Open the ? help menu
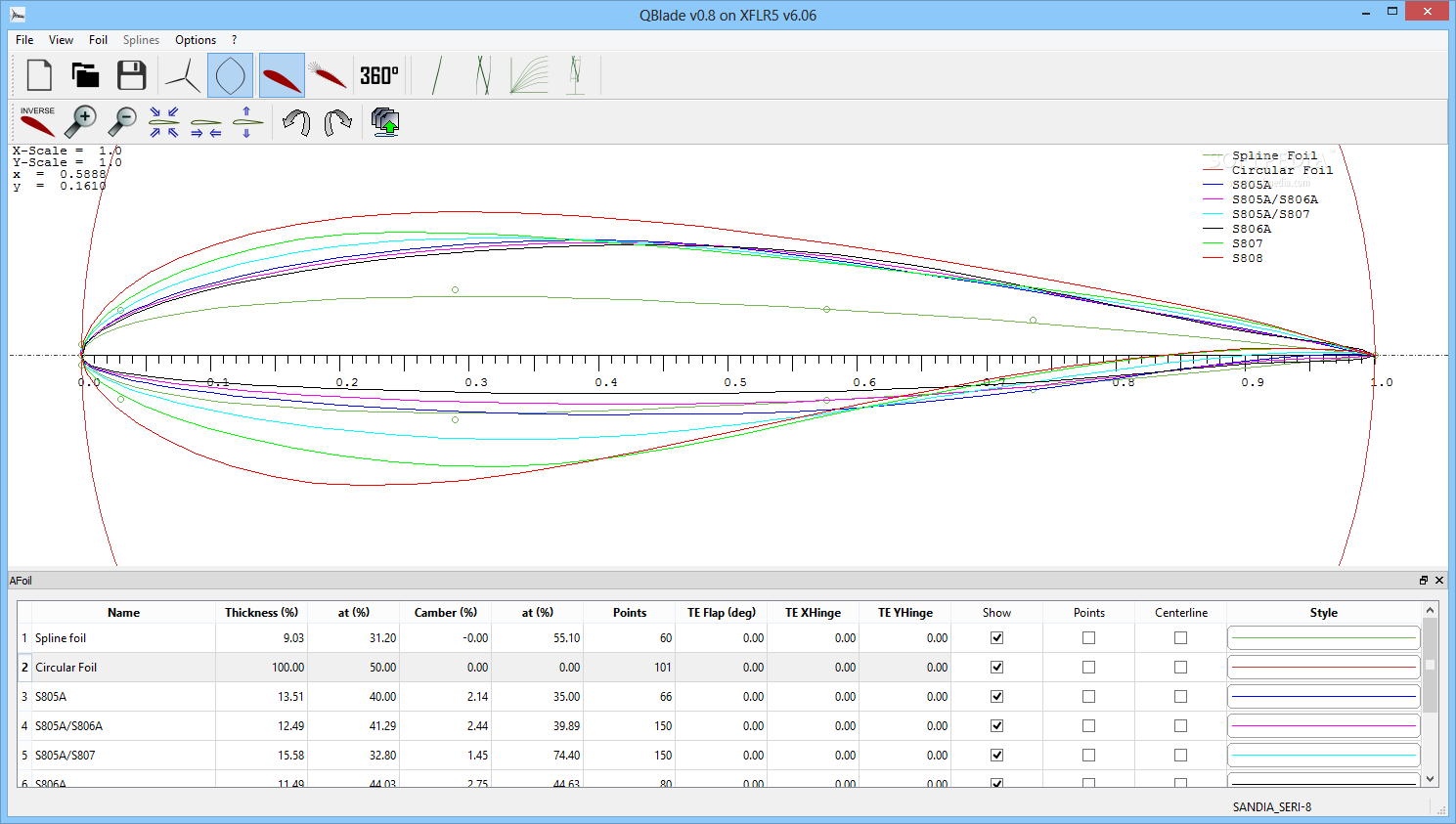This screenshot has width=1456, height=824. pos(234,40)
